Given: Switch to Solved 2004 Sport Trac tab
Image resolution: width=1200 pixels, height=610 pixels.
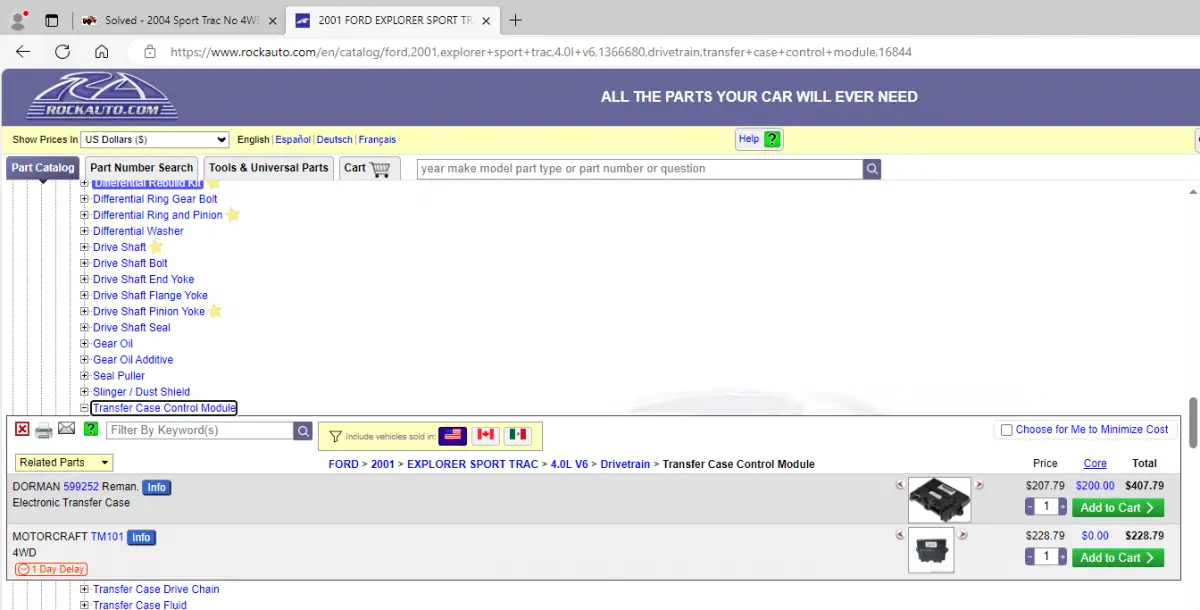Looking at the screenshot, I should pos(178,20).
